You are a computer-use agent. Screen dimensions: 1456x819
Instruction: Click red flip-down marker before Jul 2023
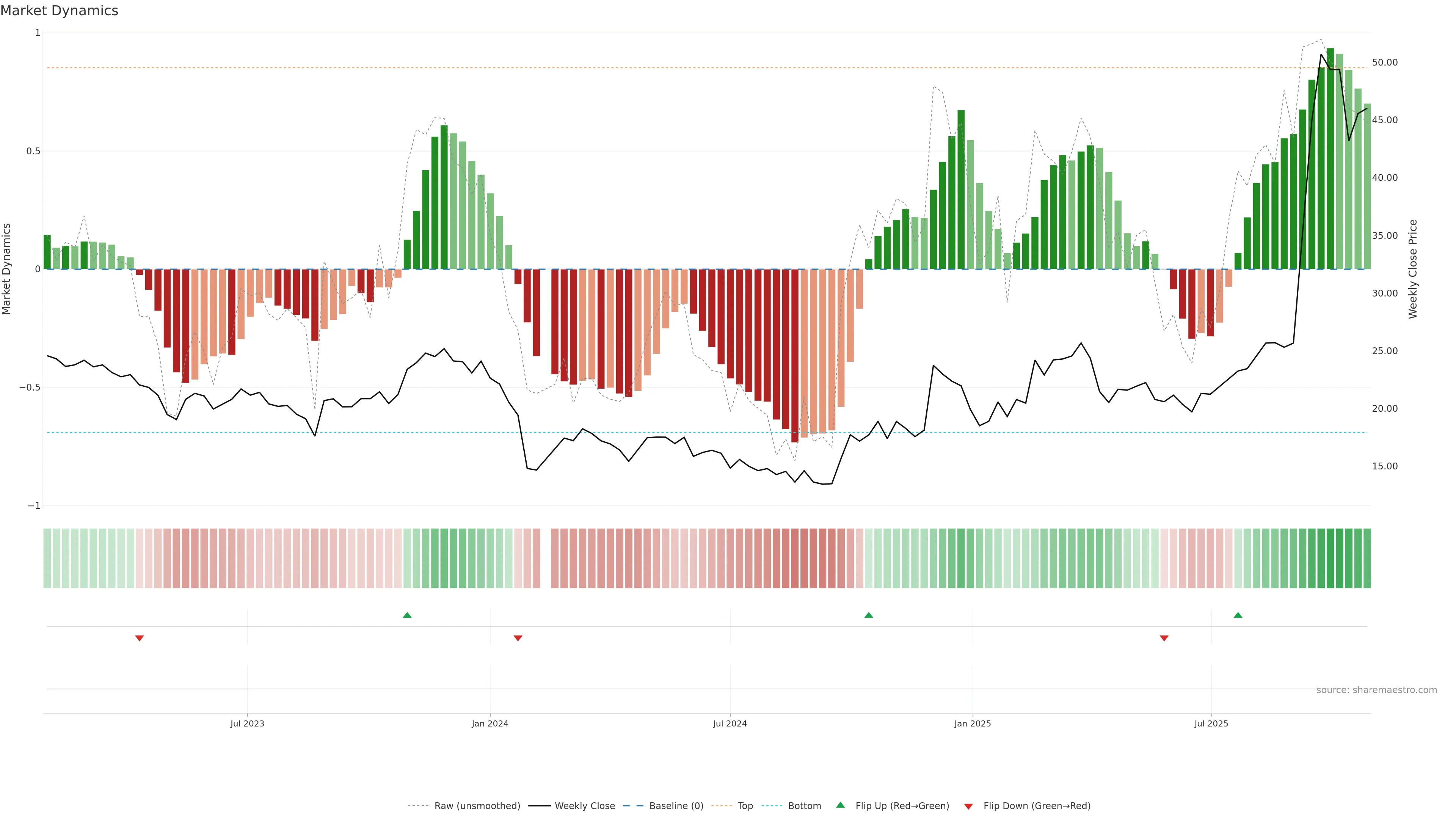pyautogui.click(x=140, y=638)
